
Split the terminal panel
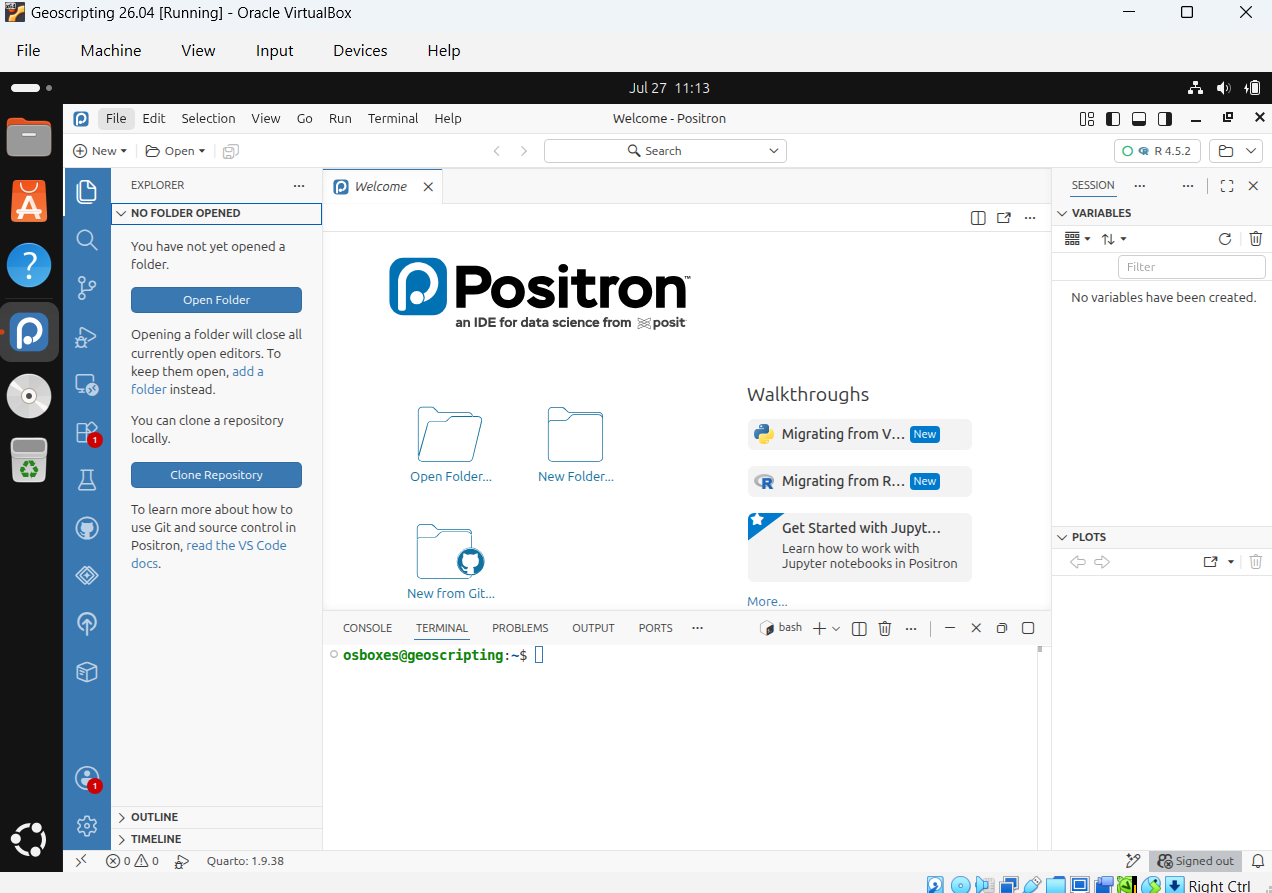858,628
